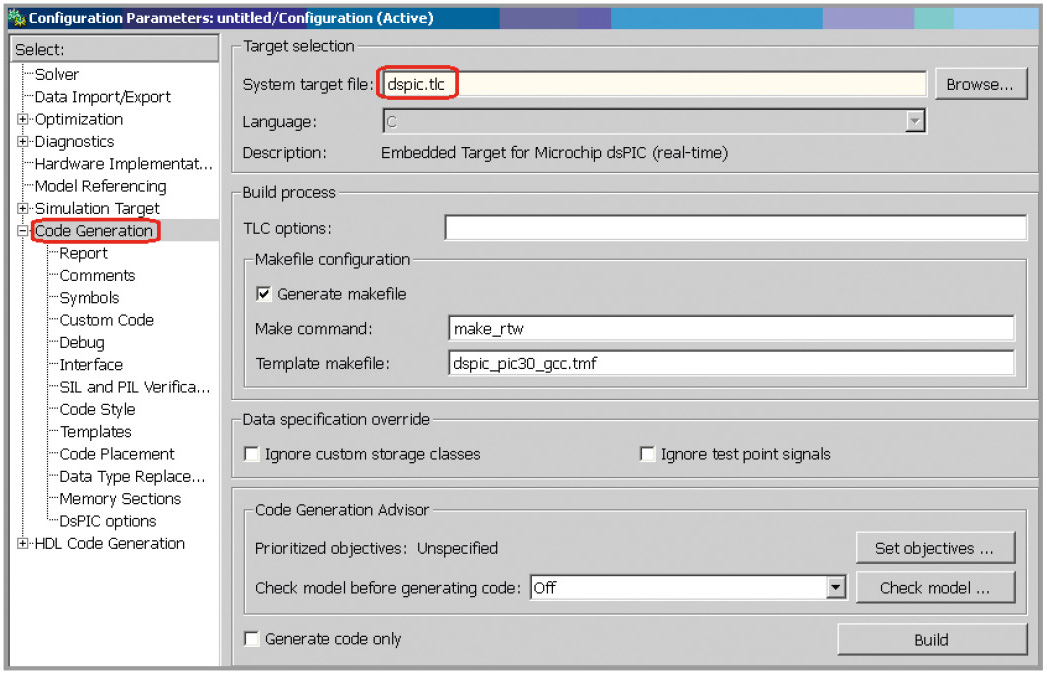Click the Browse button
This screenshot has width=1047, height=675.
(980, 85)
